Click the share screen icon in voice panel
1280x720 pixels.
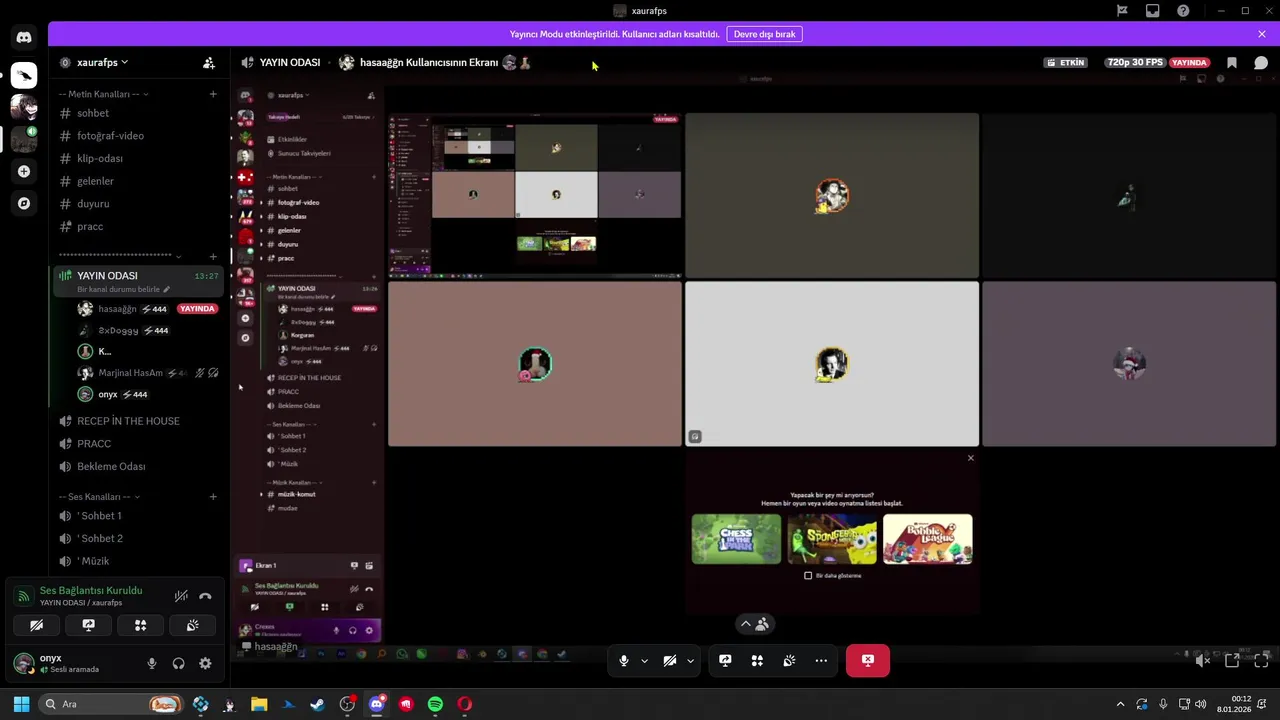[88, 625]
